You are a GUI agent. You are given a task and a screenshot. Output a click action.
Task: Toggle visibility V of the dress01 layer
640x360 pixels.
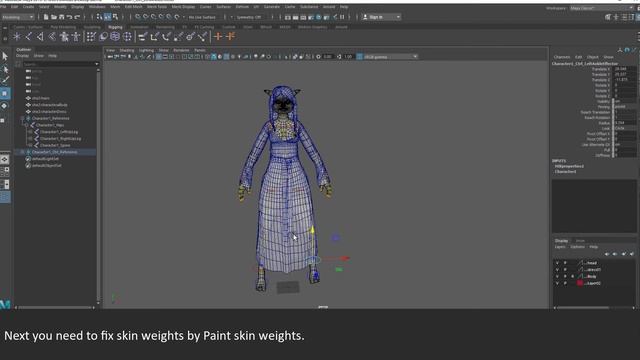[x=557, y=270]
